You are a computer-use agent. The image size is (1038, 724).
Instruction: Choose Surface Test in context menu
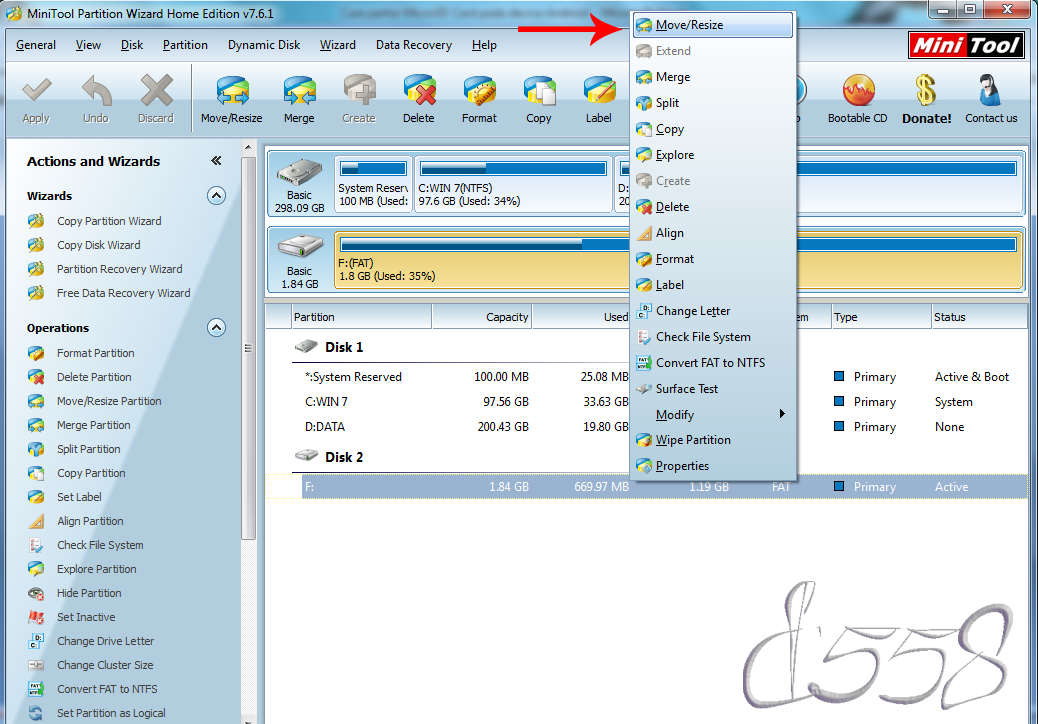coord(713,389)
